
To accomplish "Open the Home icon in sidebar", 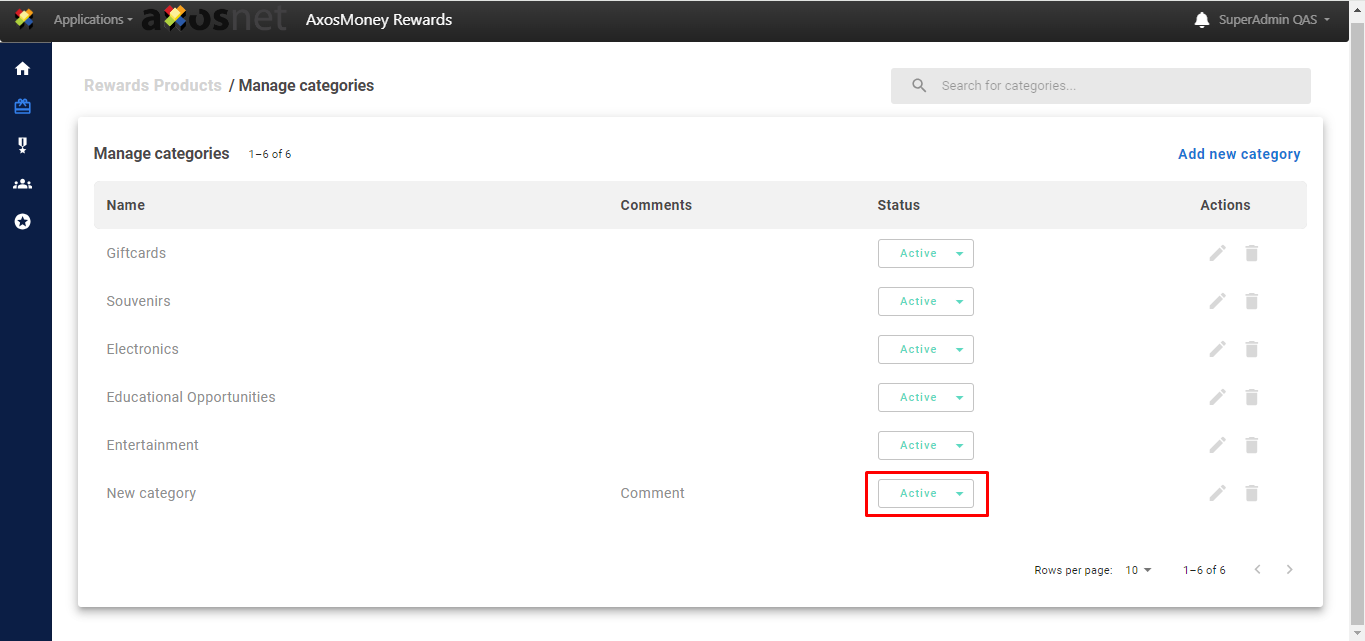I will (22, 69).
